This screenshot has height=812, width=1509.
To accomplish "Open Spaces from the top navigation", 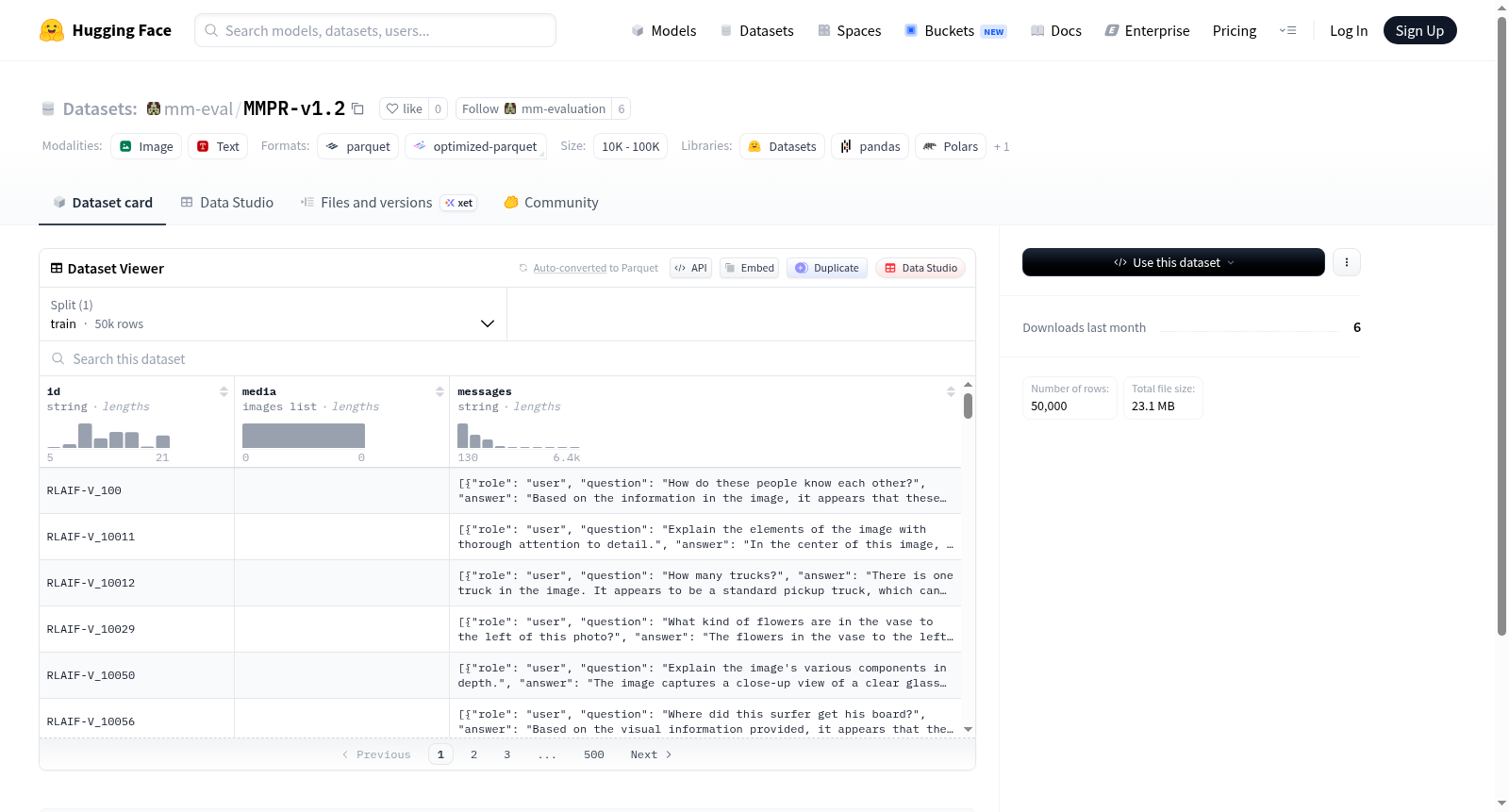I will 850,30.
